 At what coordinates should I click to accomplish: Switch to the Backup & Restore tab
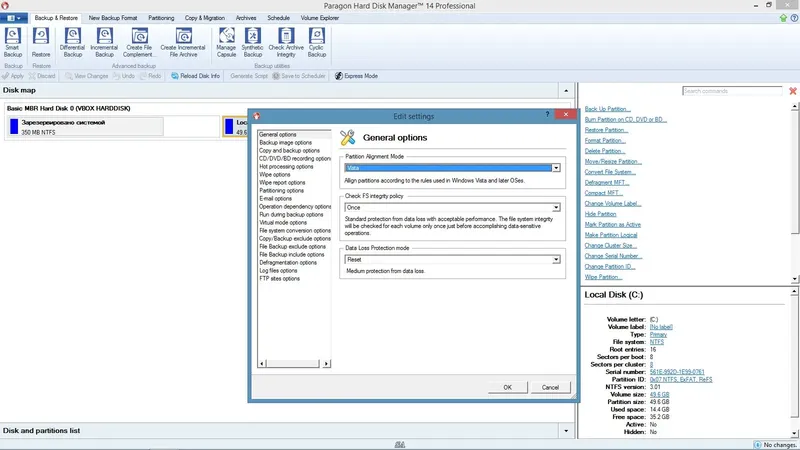56,18
